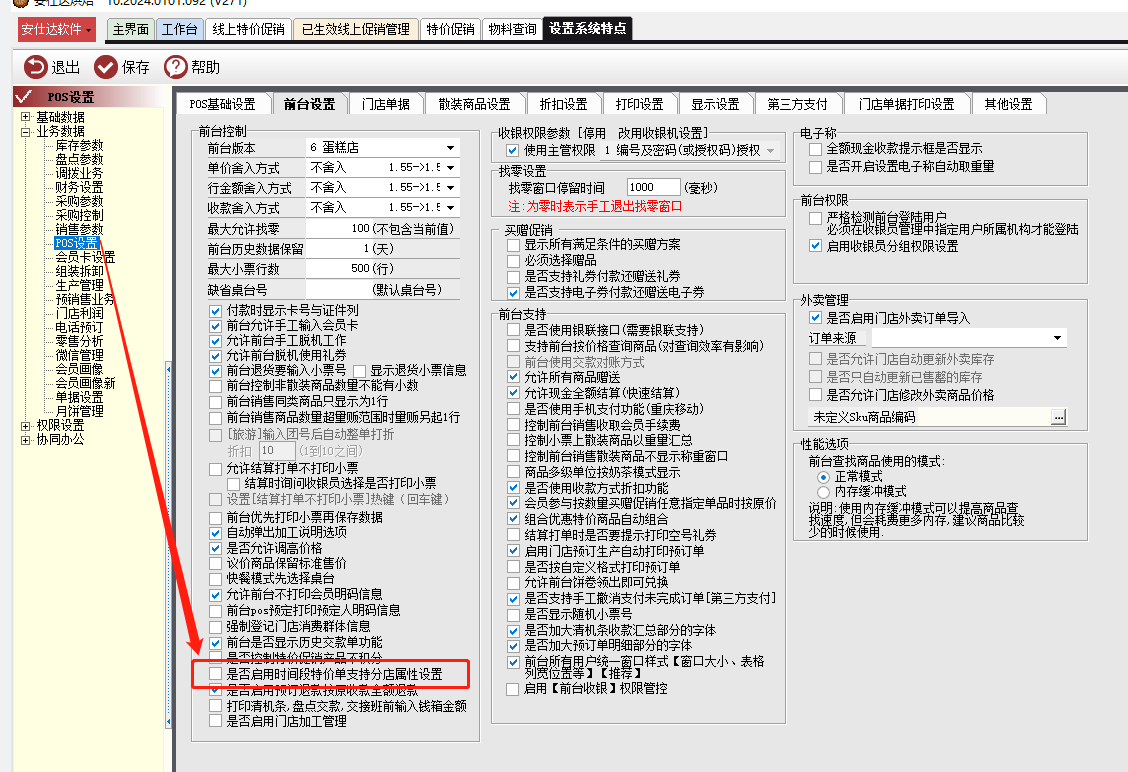Toggle 自动弹出加工说明选项 checkbox
Screen dimensions: 1128x772
pos(215,533)
